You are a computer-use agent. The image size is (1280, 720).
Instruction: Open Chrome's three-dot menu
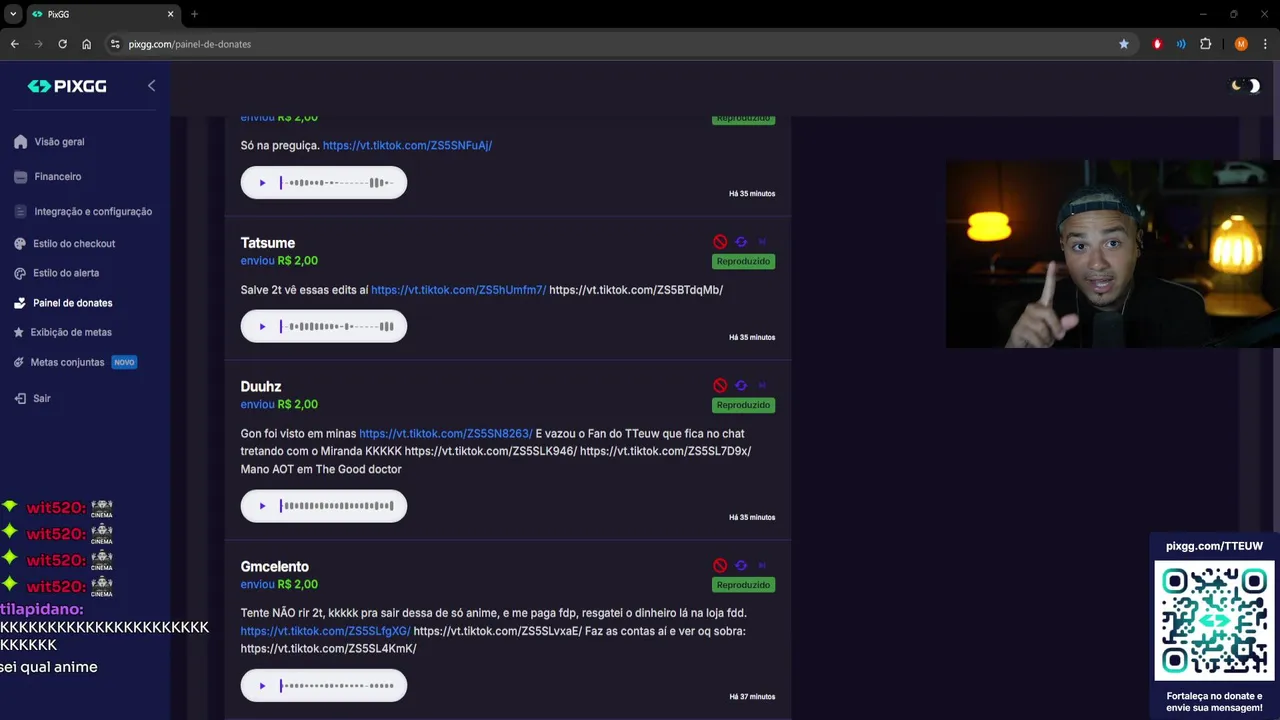click(x=1264, y=44)
